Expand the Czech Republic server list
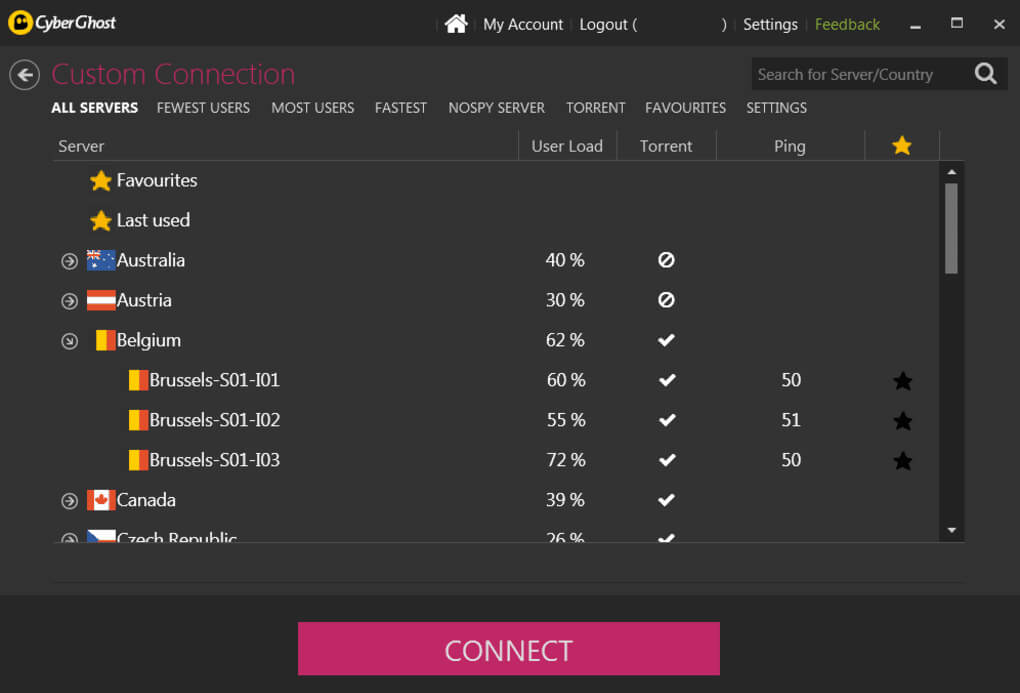Viewport: 1020px width, 693px height. click(70, 538)
